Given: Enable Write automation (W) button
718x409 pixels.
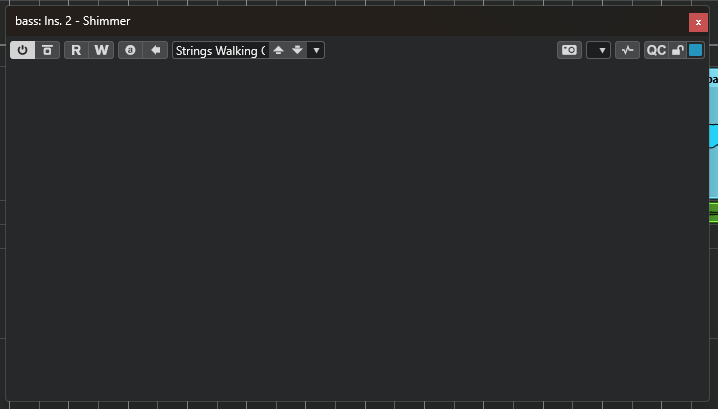Looking at the screenshot, I should pos(101,50).
